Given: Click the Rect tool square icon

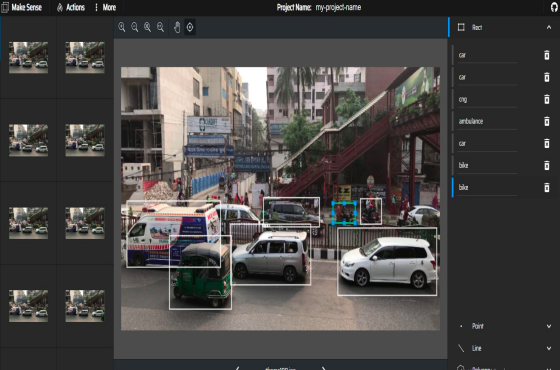Looking at the screenshot, I should pos(461,28).
